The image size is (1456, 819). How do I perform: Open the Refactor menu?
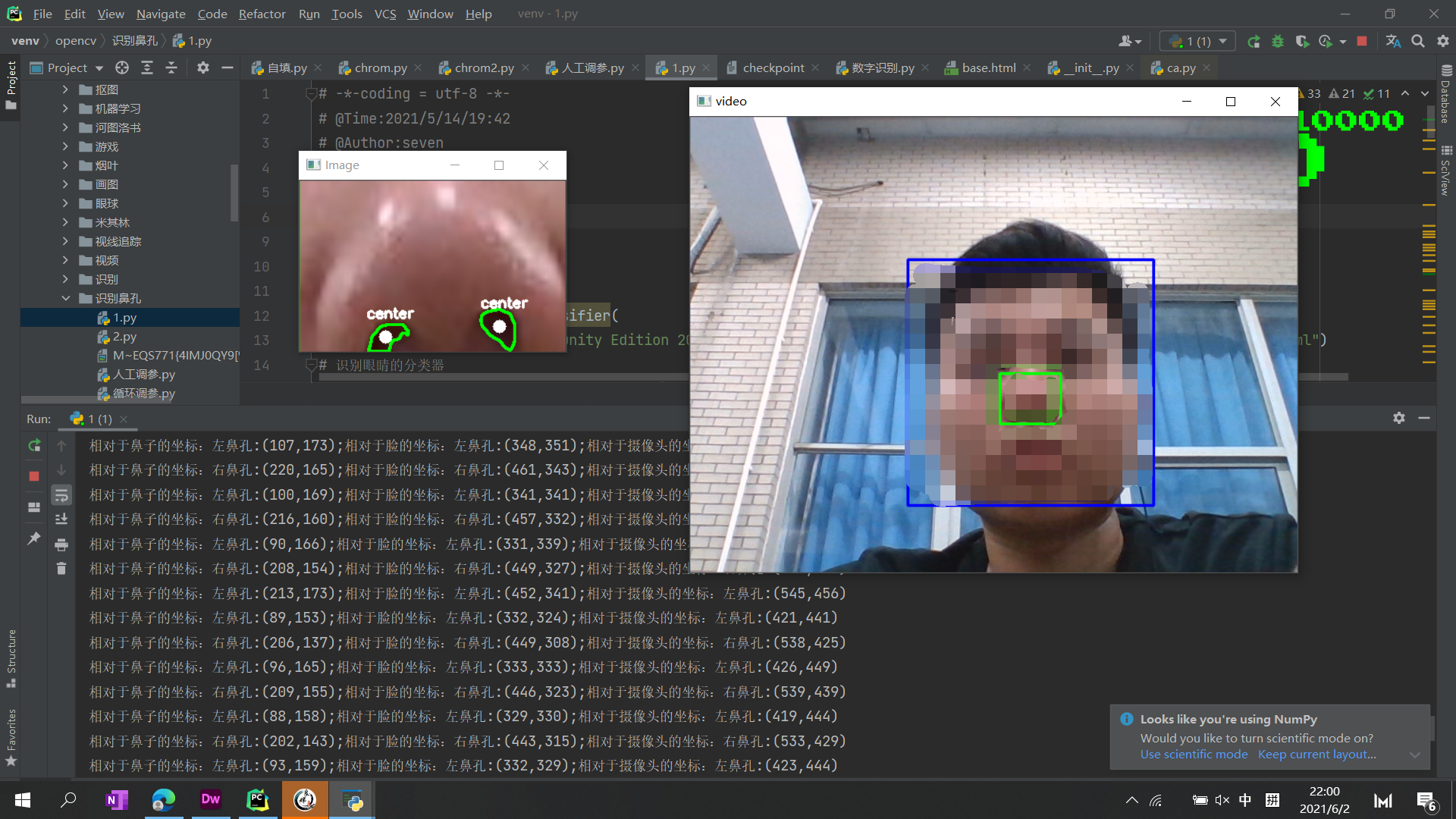(x=262, y=14)
